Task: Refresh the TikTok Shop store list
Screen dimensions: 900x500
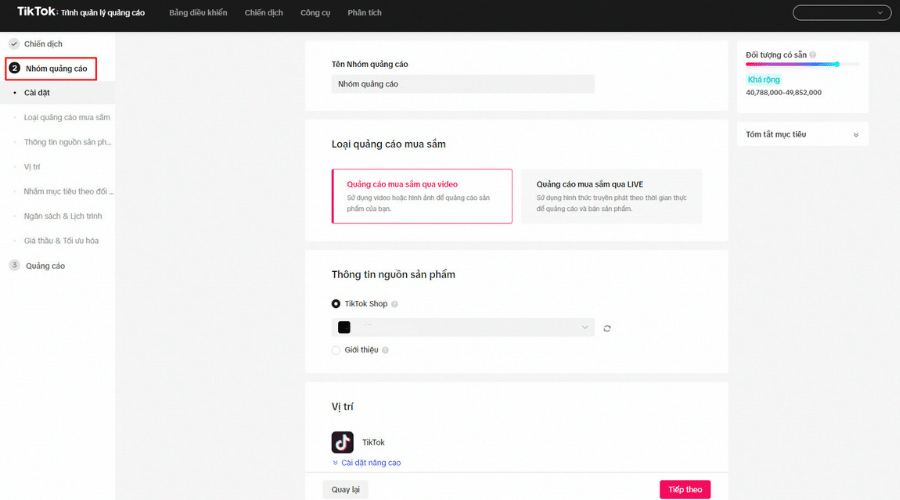Action: tap(607, 328)
